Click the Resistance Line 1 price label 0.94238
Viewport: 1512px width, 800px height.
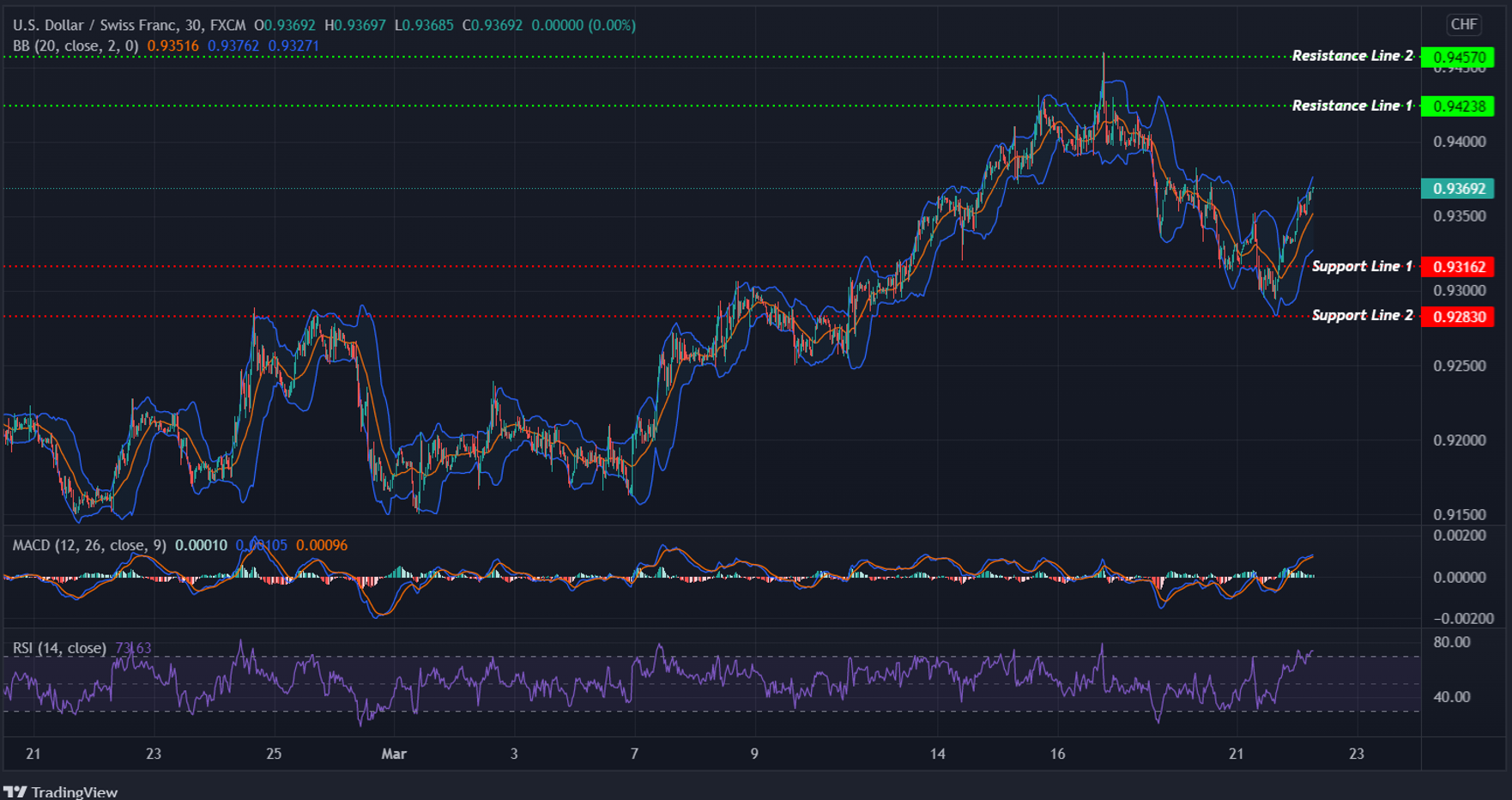tap(1459, 106)
